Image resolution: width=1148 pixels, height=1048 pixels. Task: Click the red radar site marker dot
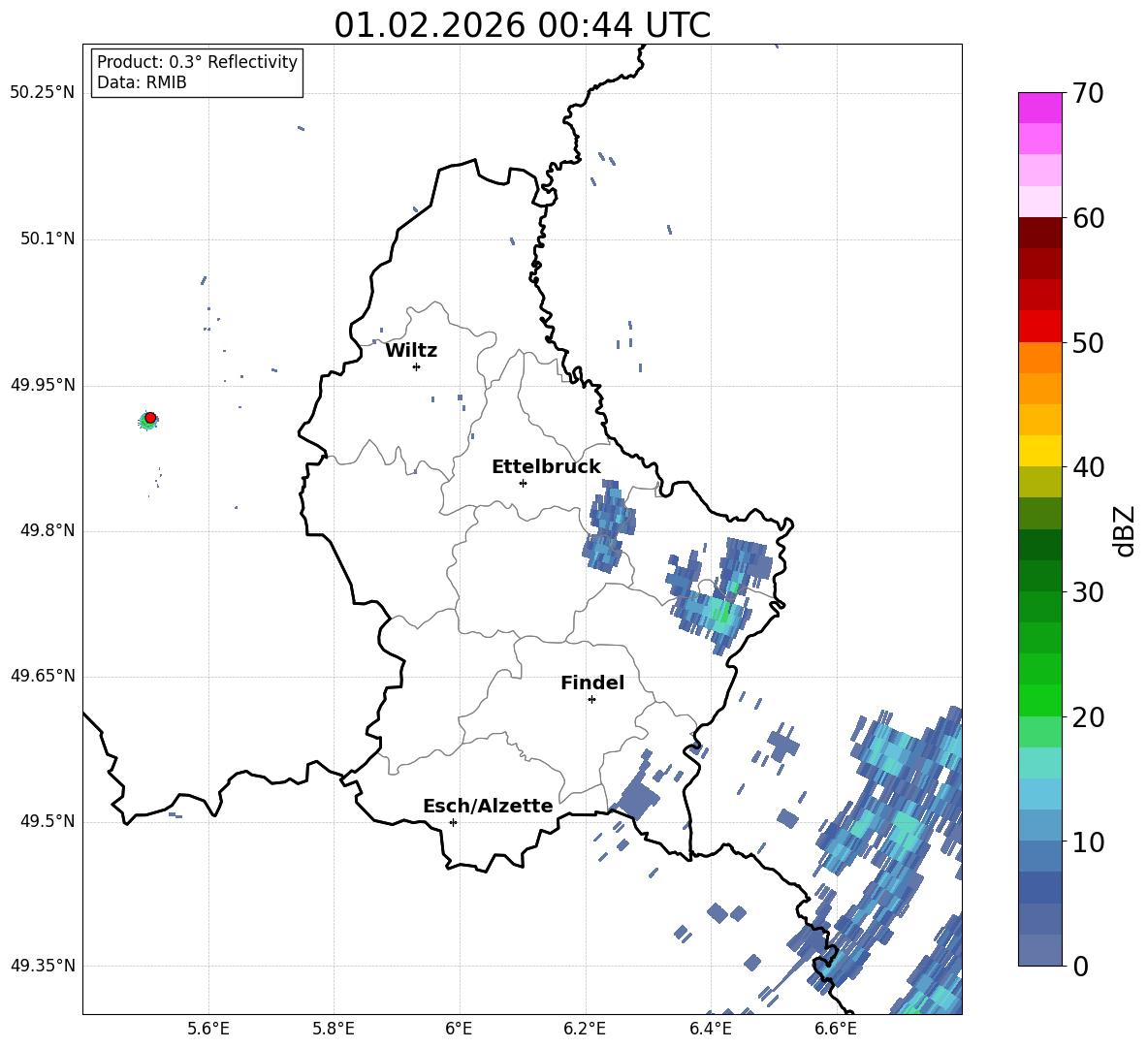pyautogui.click(x=150, y=418)
